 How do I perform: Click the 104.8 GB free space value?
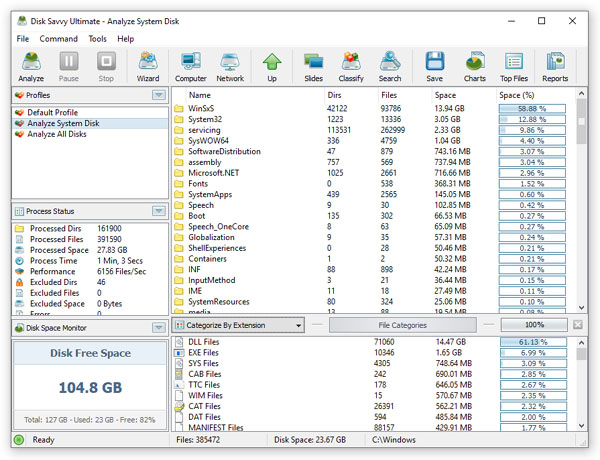(90, 387)
